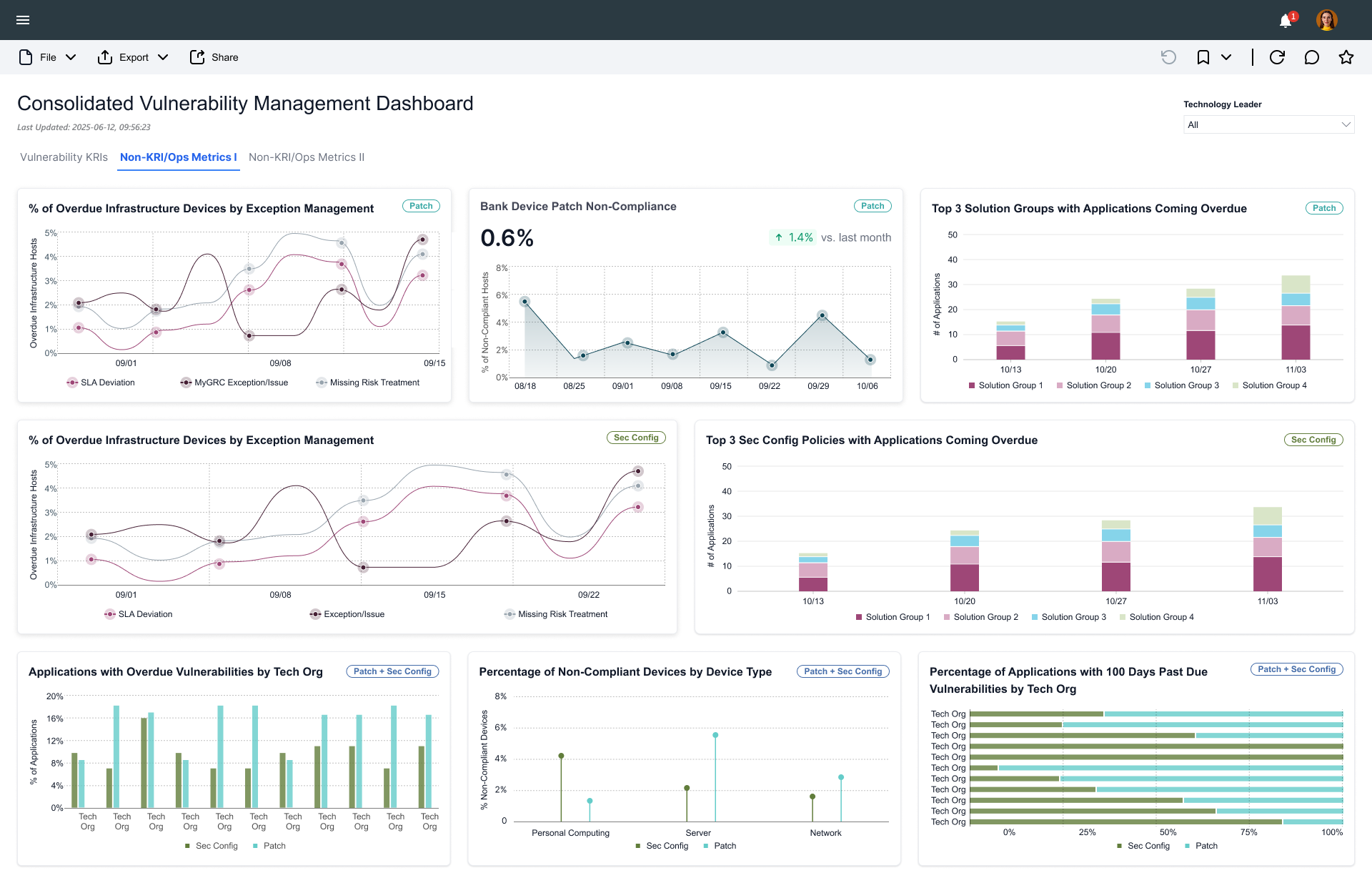This screenshot has width=1372, height=883.
Task: Switch to the Non-KRI/Ops Metrics II tab
Action: [x=307, y=157]
